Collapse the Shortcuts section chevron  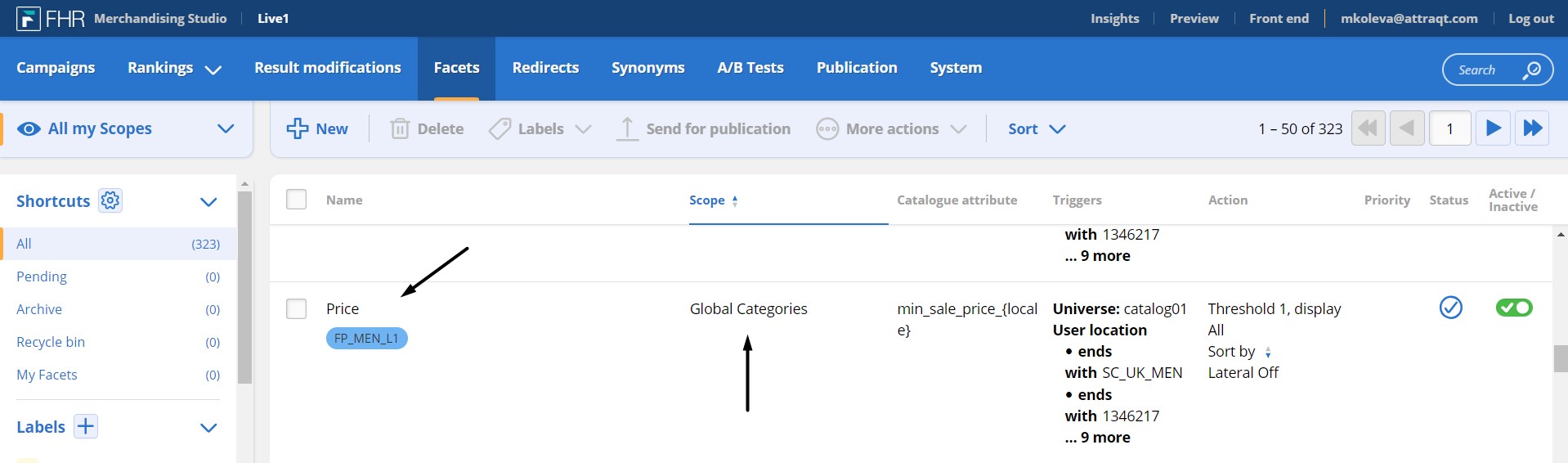208,201
